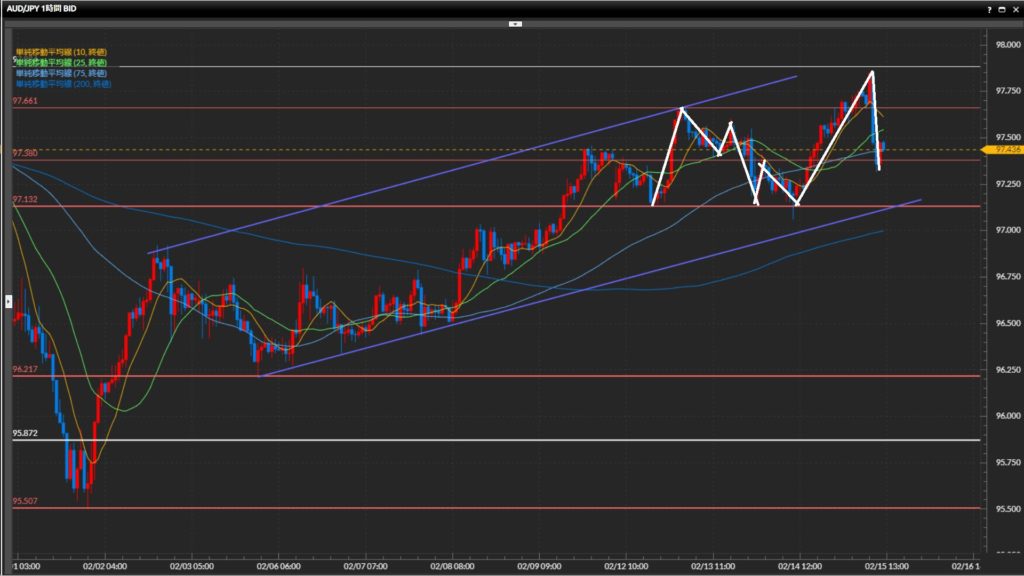Close the AUD/JPY chart window

[x=1015, y=8]
